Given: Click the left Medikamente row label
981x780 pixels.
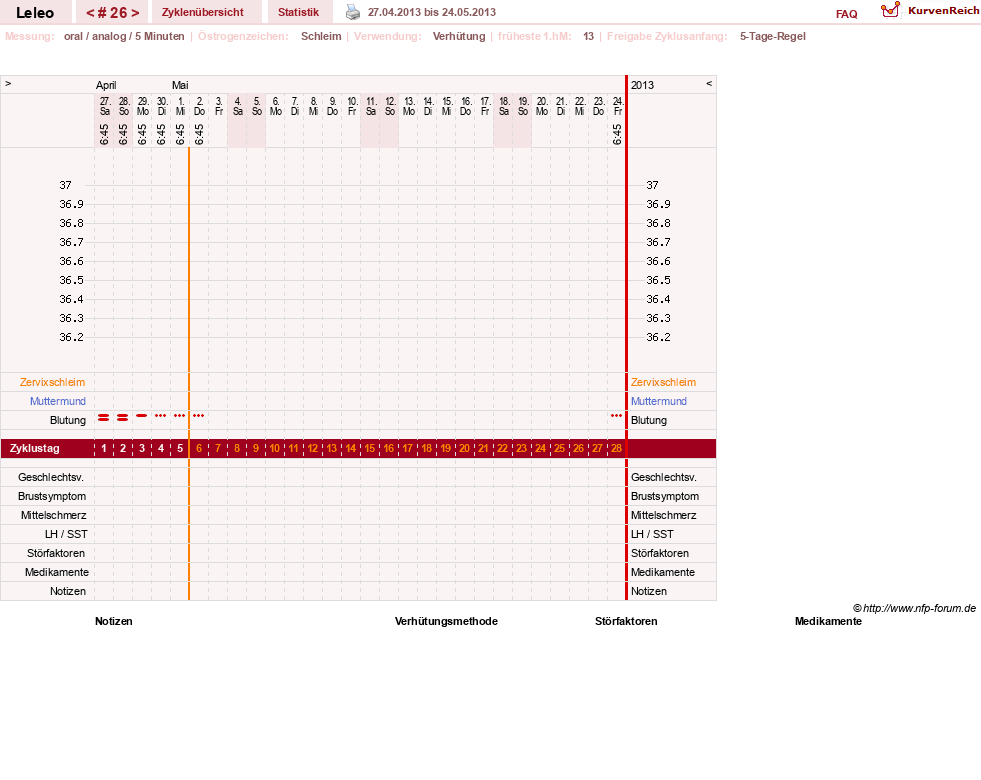Looking at the screenshot, I should [x=57, y=572].
